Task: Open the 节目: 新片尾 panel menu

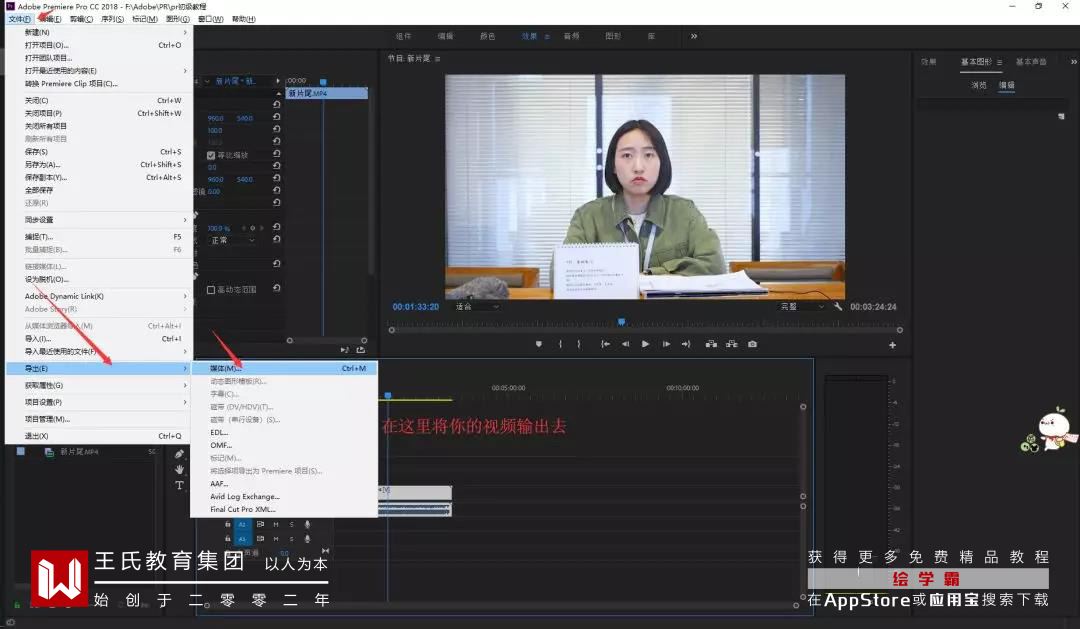Action: (x=437, y=59)
